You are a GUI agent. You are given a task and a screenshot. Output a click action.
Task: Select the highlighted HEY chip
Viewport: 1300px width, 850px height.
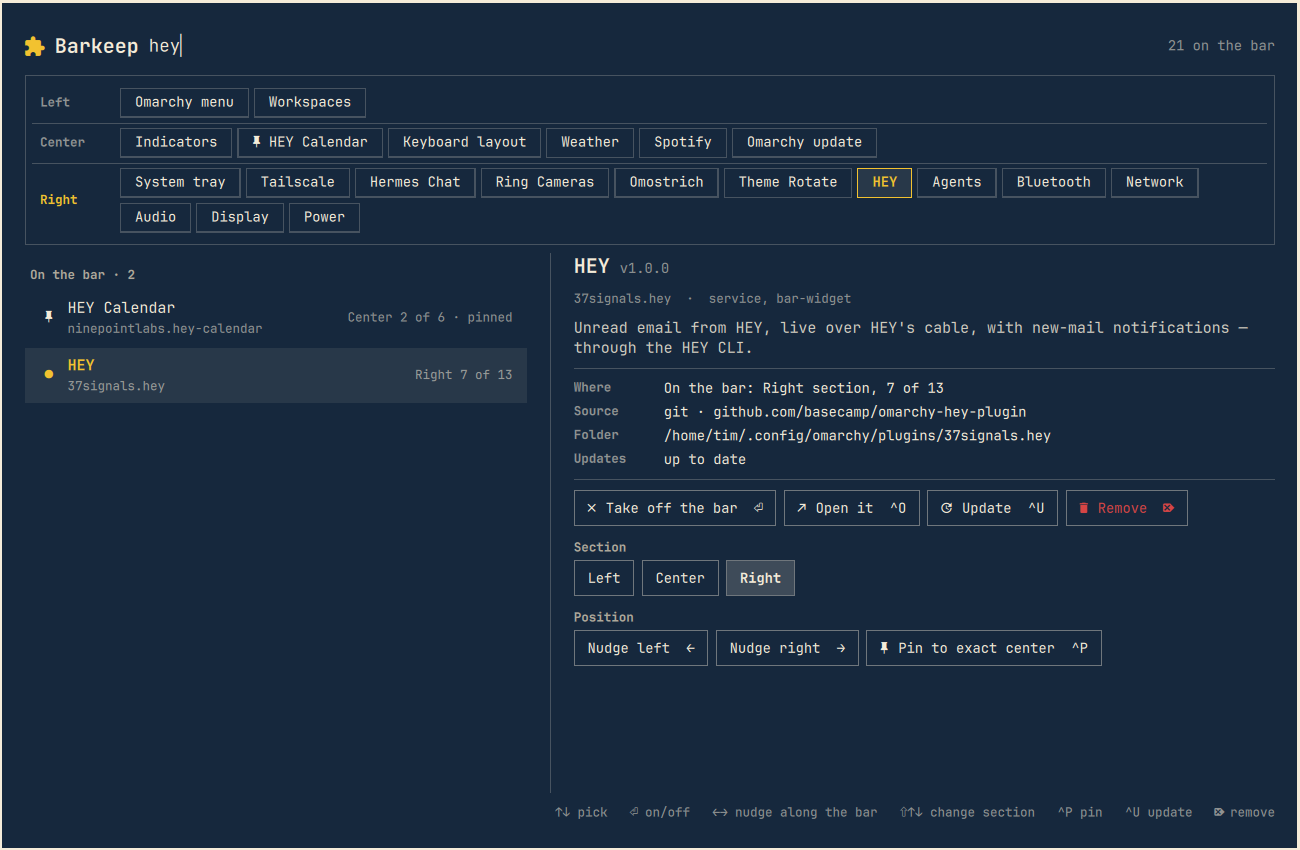click(885, 182)
